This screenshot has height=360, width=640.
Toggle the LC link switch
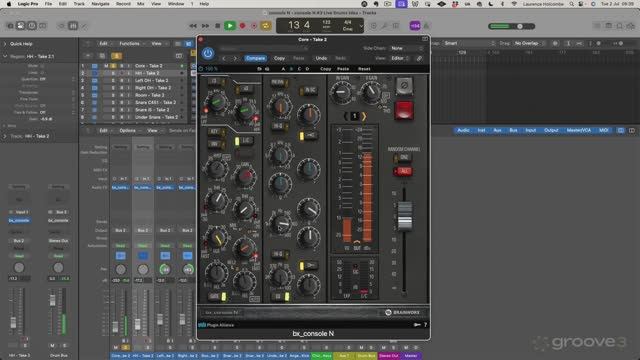244,141
